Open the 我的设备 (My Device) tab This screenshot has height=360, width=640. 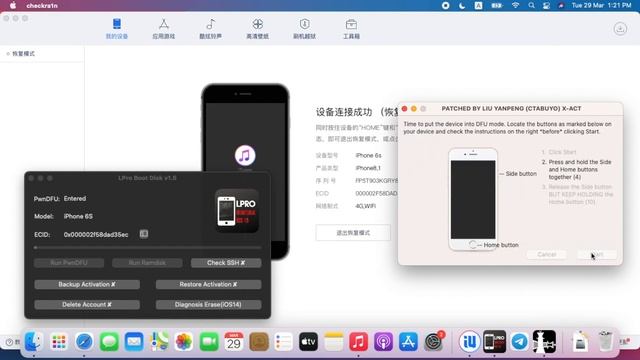pos(117,29)
